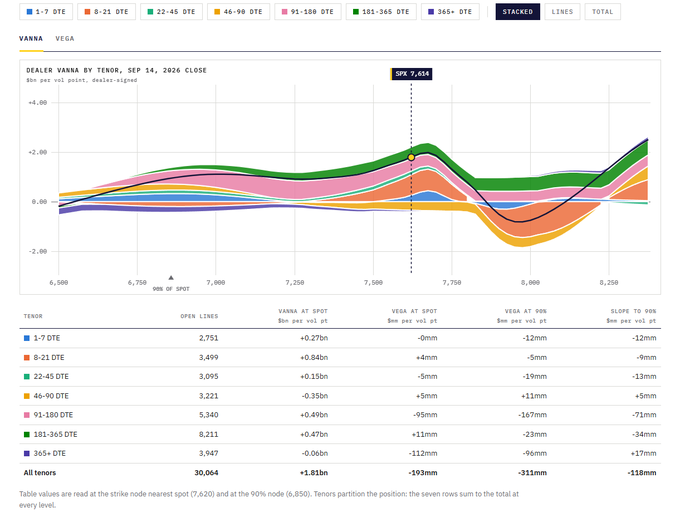Select the 1-7 DTE row label
Viewport: 680px width, 517px height.
47,338
